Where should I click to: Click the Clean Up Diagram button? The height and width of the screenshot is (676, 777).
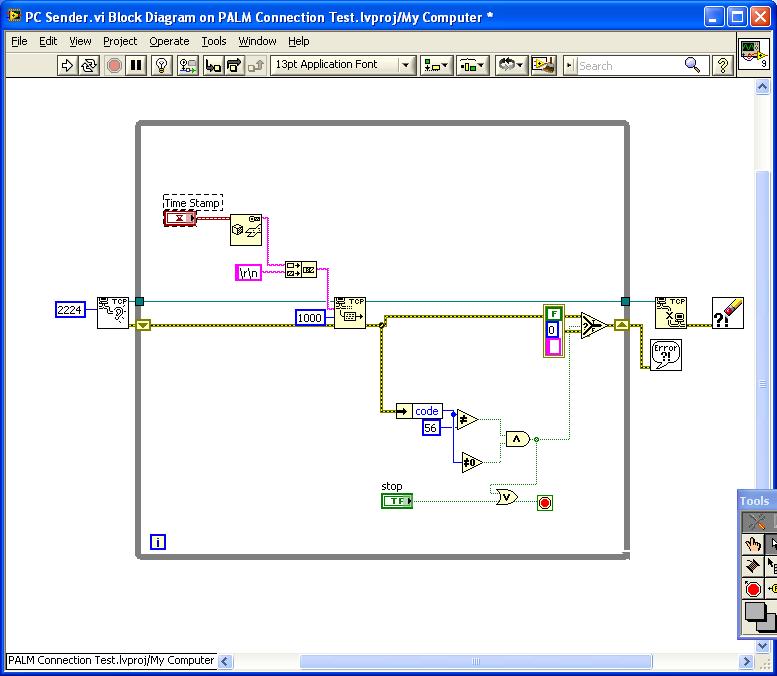[543, 65]
